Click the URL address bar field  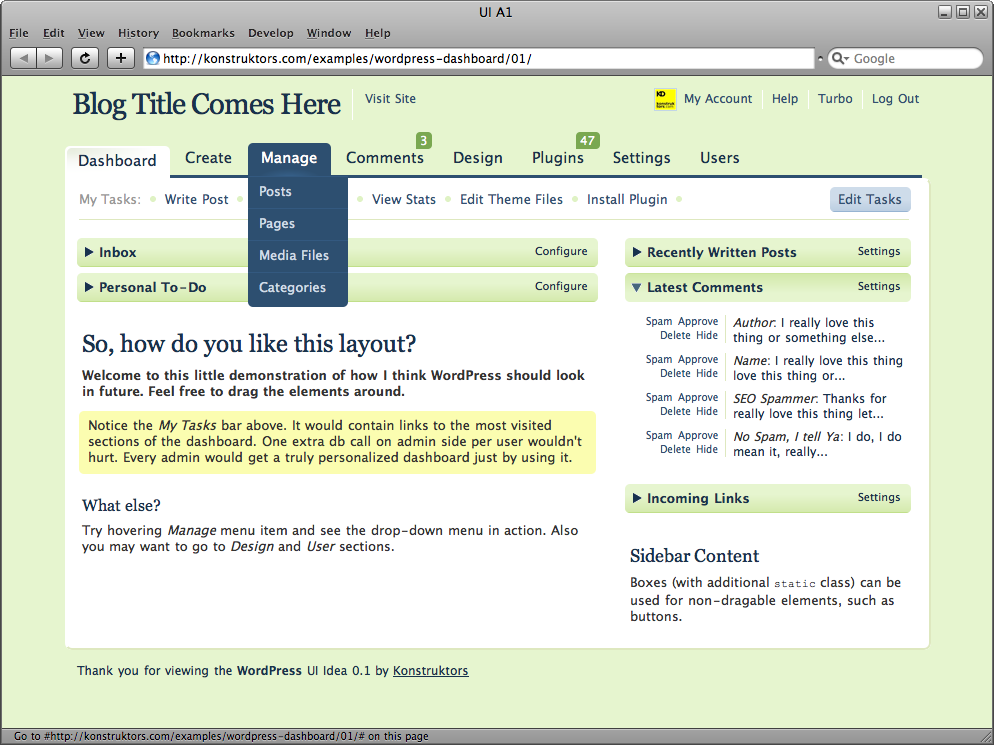coord(480,59)
